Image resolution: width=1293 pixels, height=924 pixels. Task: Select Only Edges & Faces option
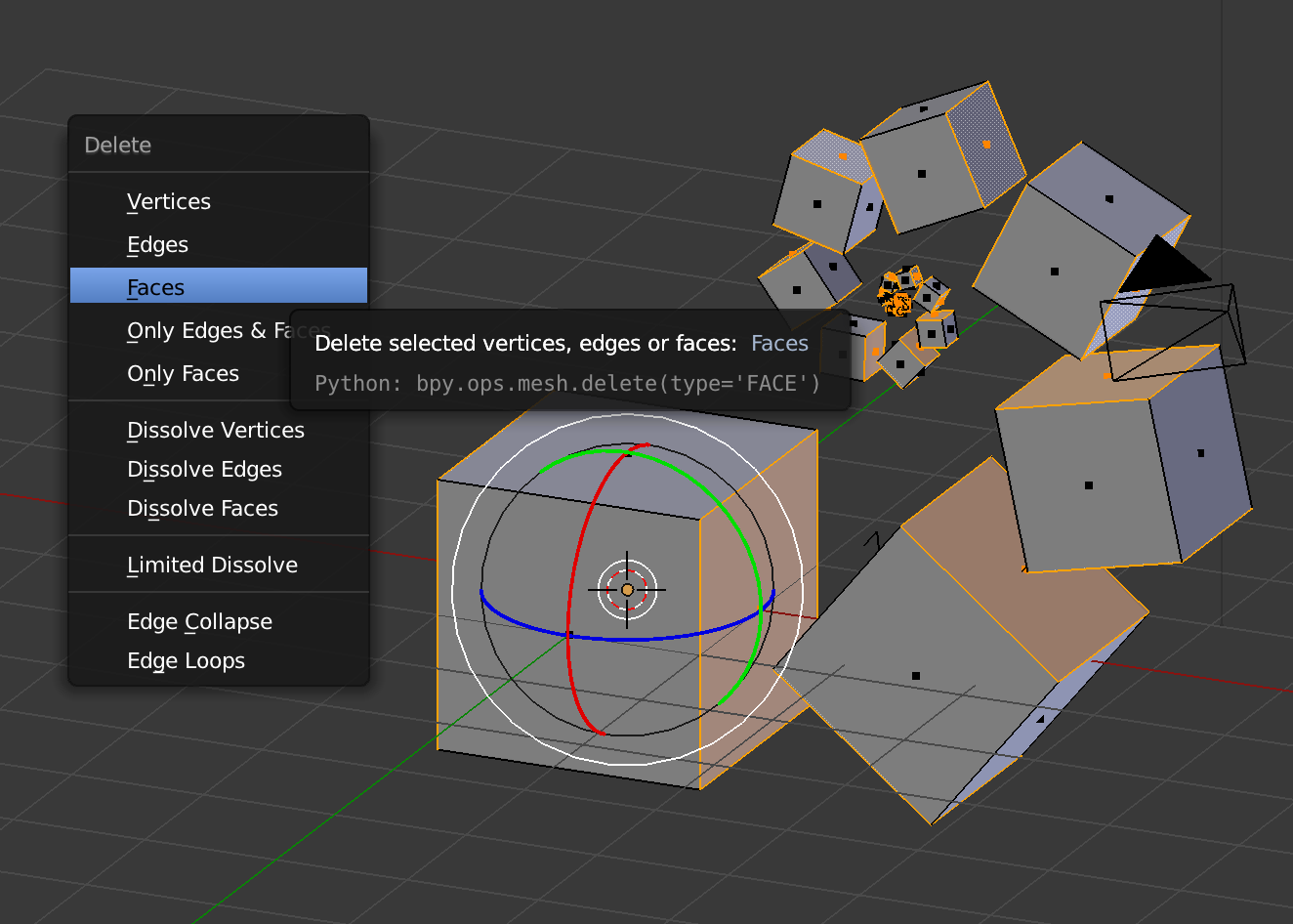click(195, 330)
